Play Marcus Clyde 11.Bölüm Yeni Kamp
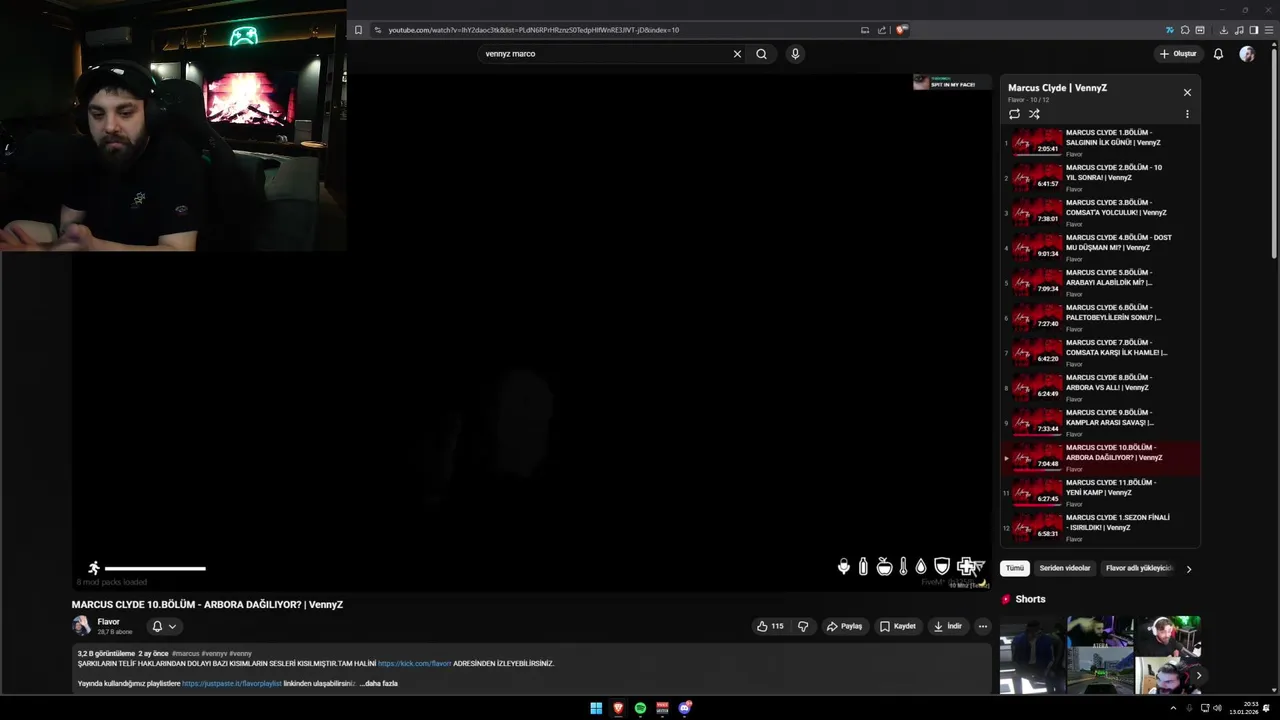Screen dimensions: 1280x720 tap(1100, 492)
